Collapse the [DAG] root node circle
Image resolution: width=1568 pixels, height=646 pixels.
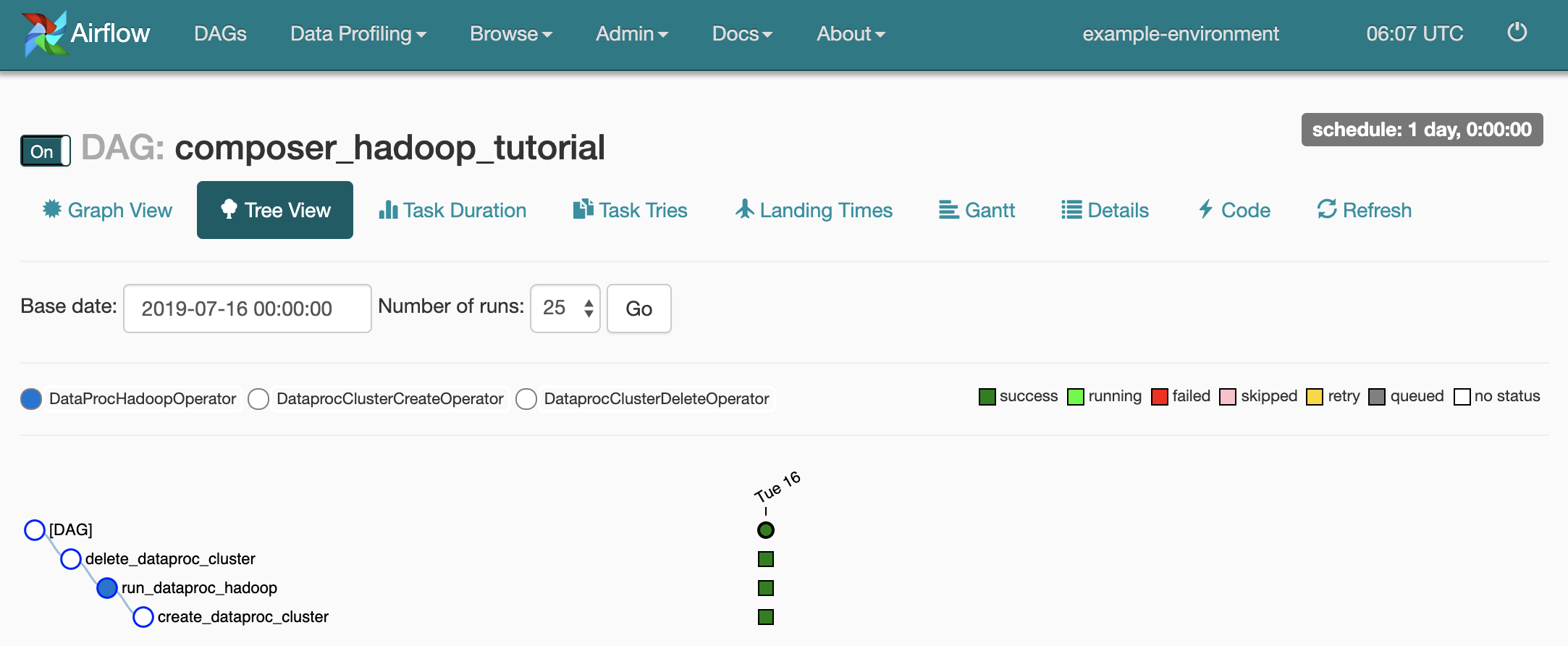35,530
